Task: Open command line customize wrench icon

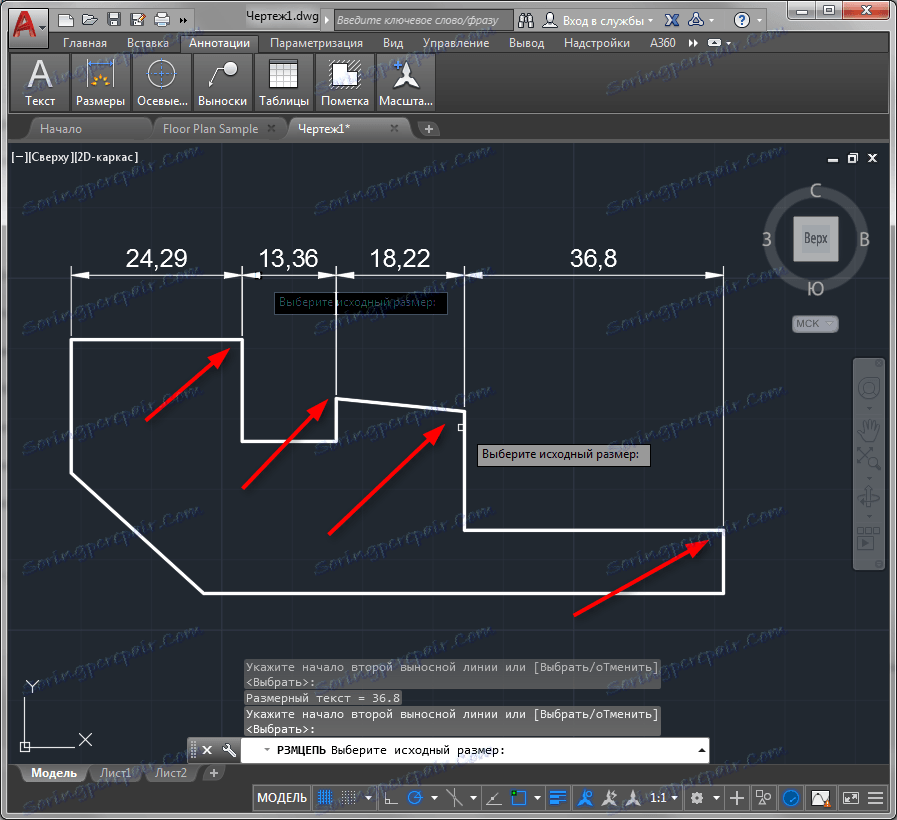Action: 229,750
